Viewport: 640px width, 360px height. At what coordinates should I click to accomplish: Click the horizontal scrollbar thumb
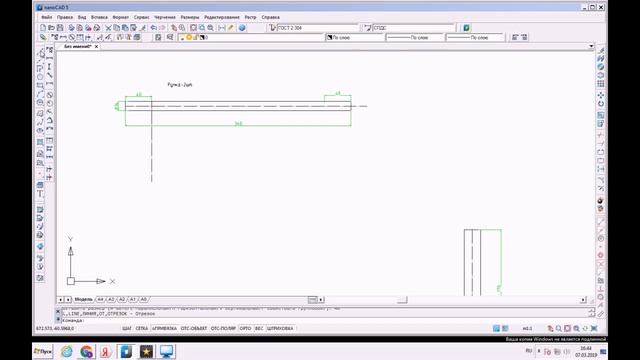402,300
